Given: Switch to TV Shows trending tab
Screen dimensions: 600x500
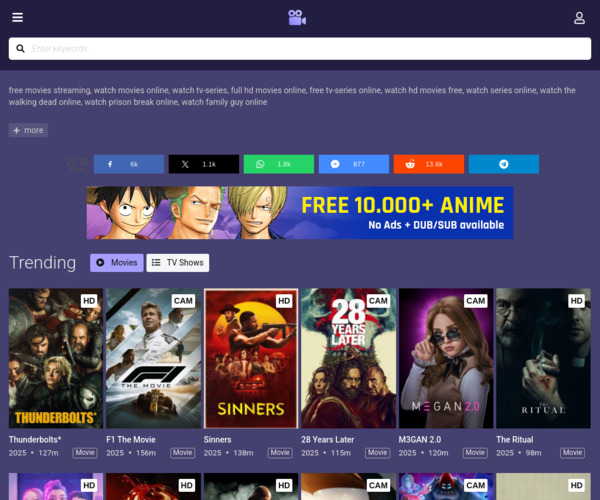Looking at the screenshot, I should click(178, 263).
